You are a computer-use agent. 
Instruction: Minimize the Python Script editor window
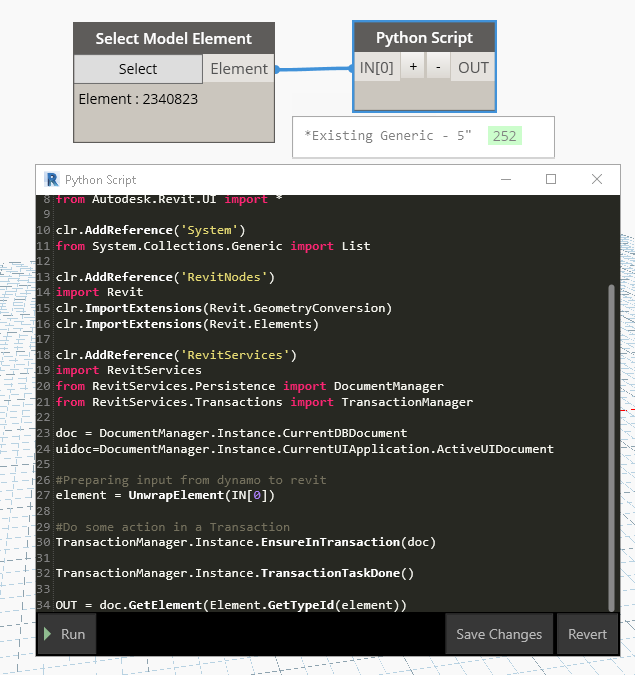pos(506,179)
